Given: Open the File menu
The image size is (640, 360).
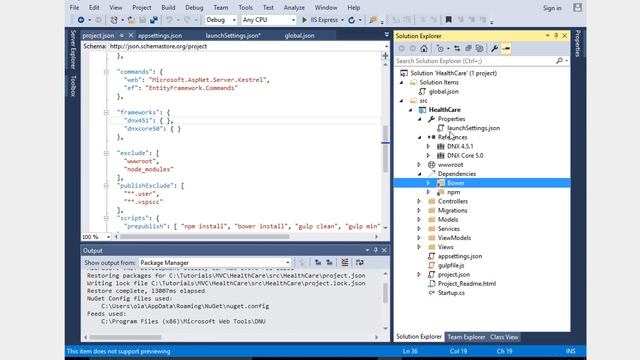Looking at the screenshot, I should 74,8.
